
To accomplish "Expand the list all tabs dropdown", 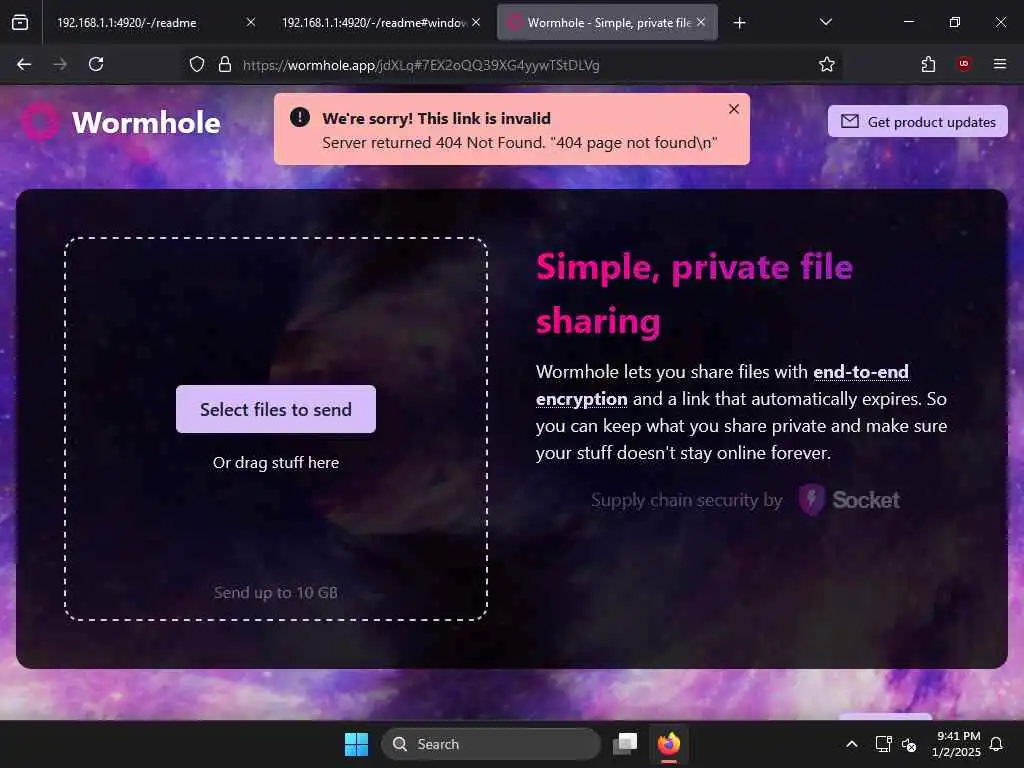I will (x=825, y=22).
